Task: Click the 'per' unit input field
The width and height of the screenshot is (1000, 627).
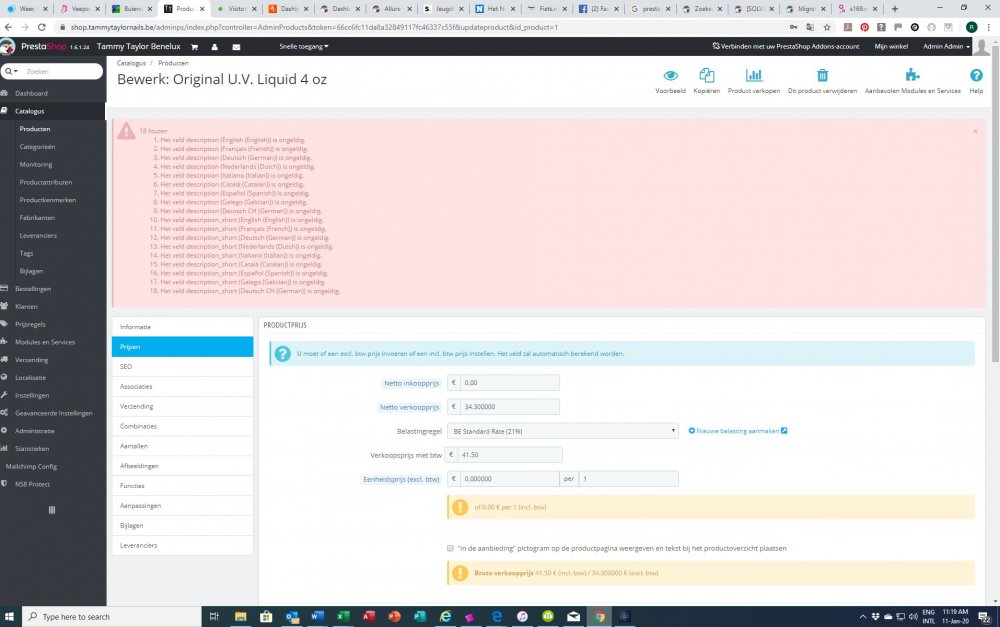Action: (x=628, y=479)
